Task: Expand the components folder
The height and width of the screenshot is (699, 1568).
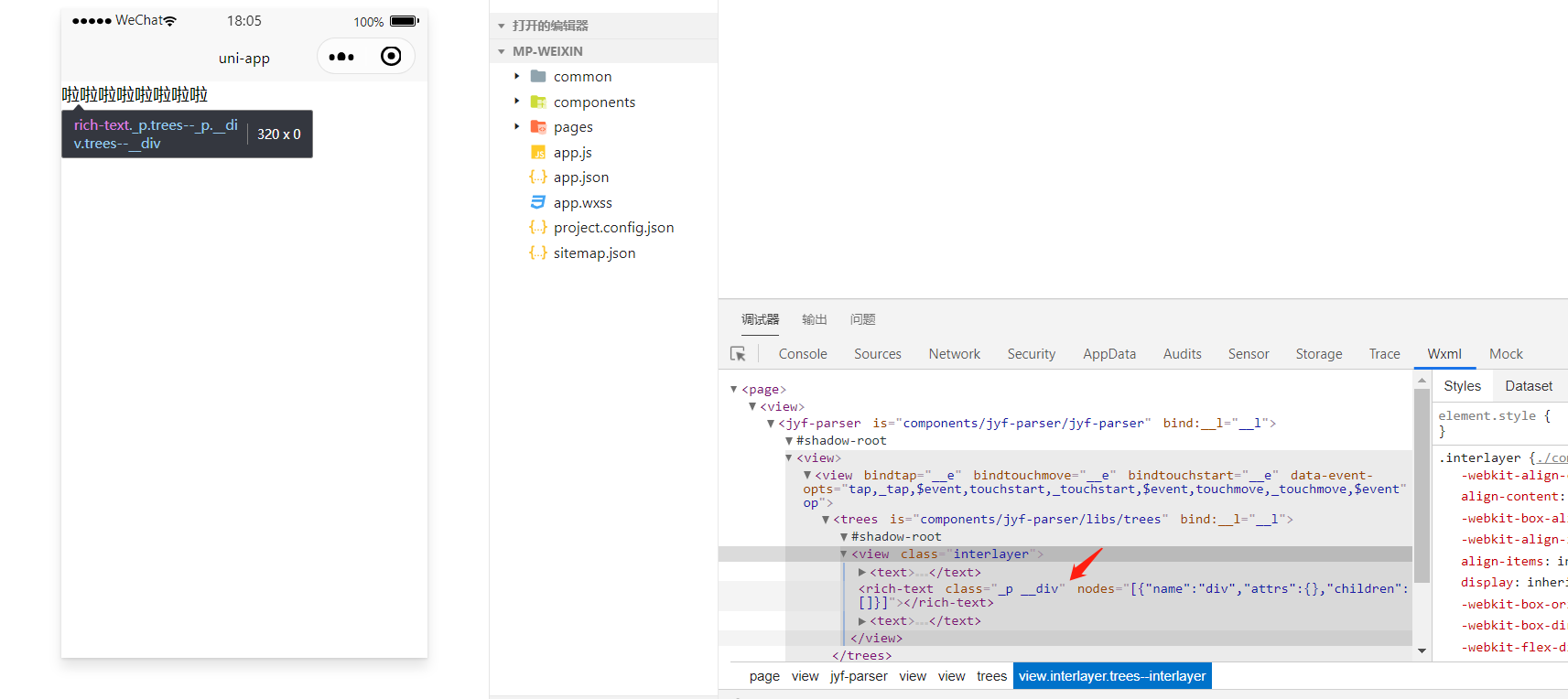Action: coord(517,101)
